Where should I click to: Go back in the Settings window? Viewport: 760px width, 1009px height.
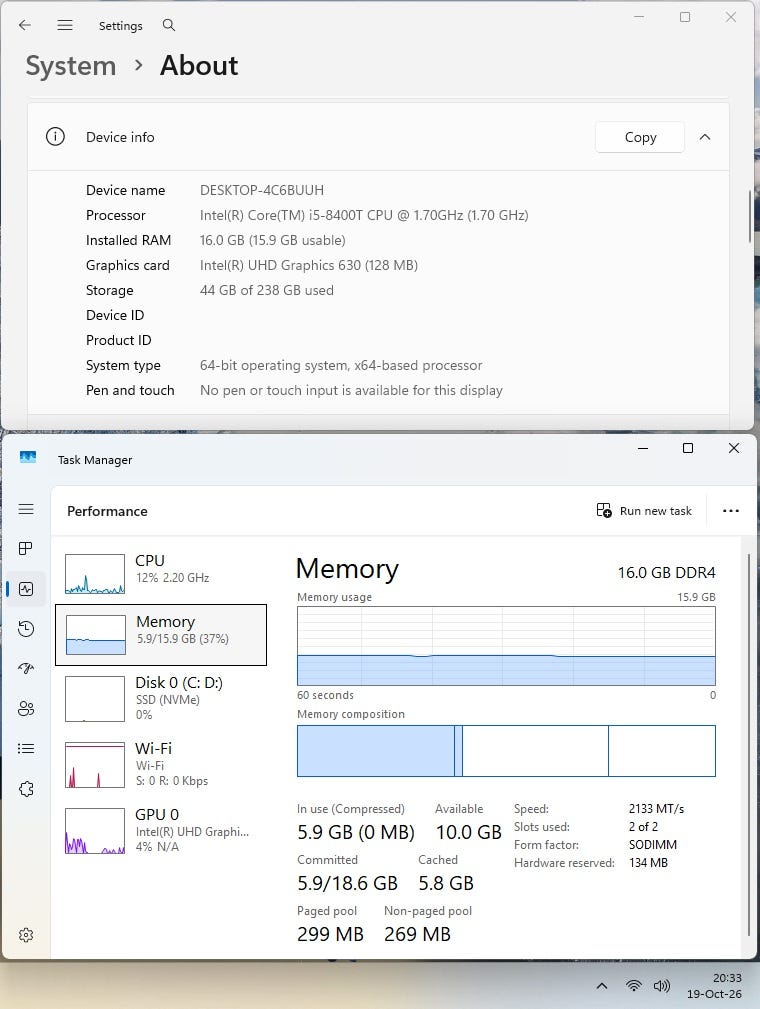point(25,25)
